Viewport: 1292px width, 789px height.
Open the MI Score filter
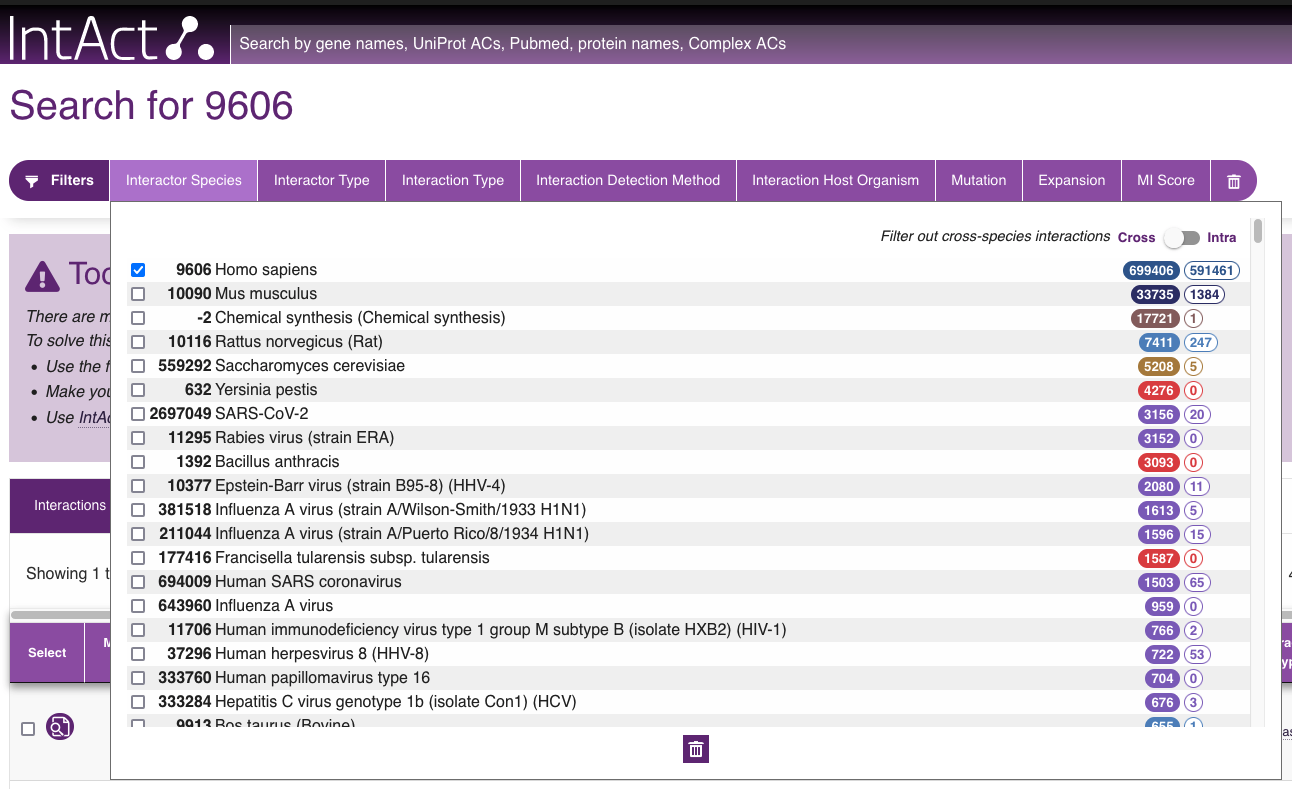point(1166,180)
